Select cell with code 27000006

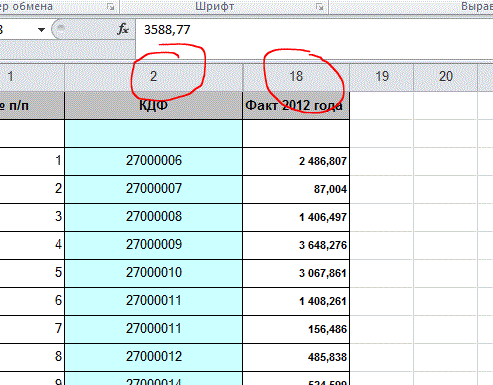click(x=153, y=161)
